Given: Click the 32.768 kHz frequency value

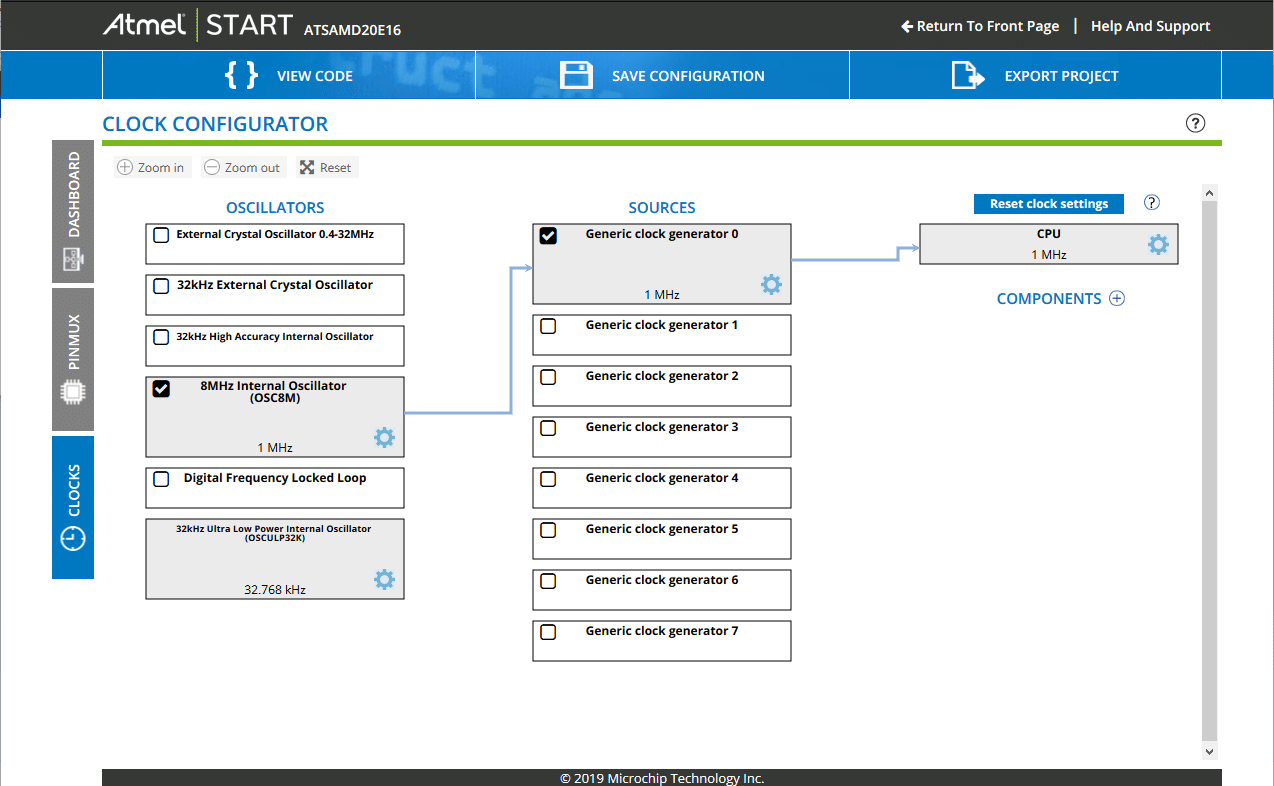Looking at the screenshot, I should coord(275,590).
